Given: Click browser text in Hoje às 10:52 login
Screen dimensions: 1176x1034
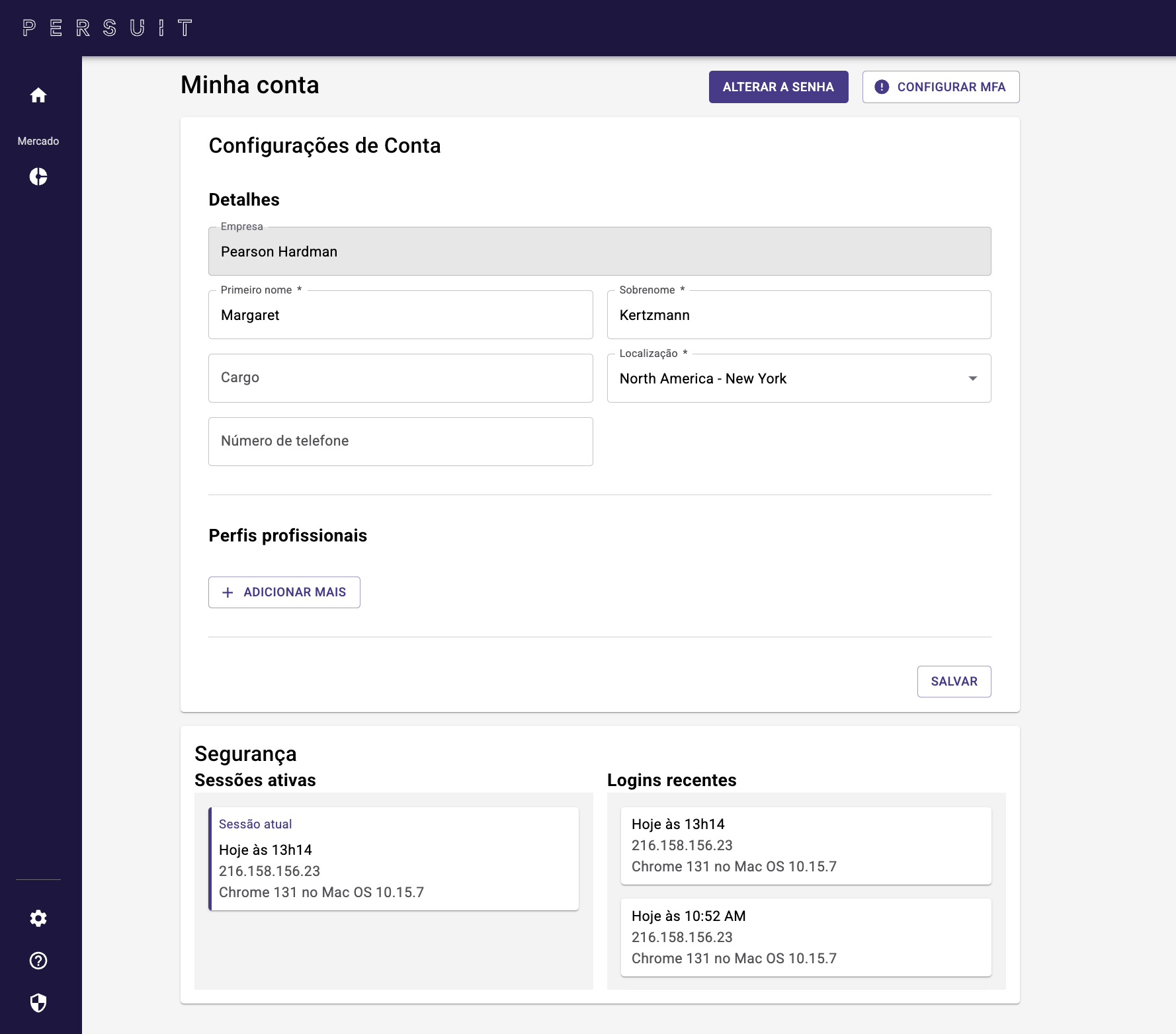Looking at the screenshot, I should tap(734, 959).
